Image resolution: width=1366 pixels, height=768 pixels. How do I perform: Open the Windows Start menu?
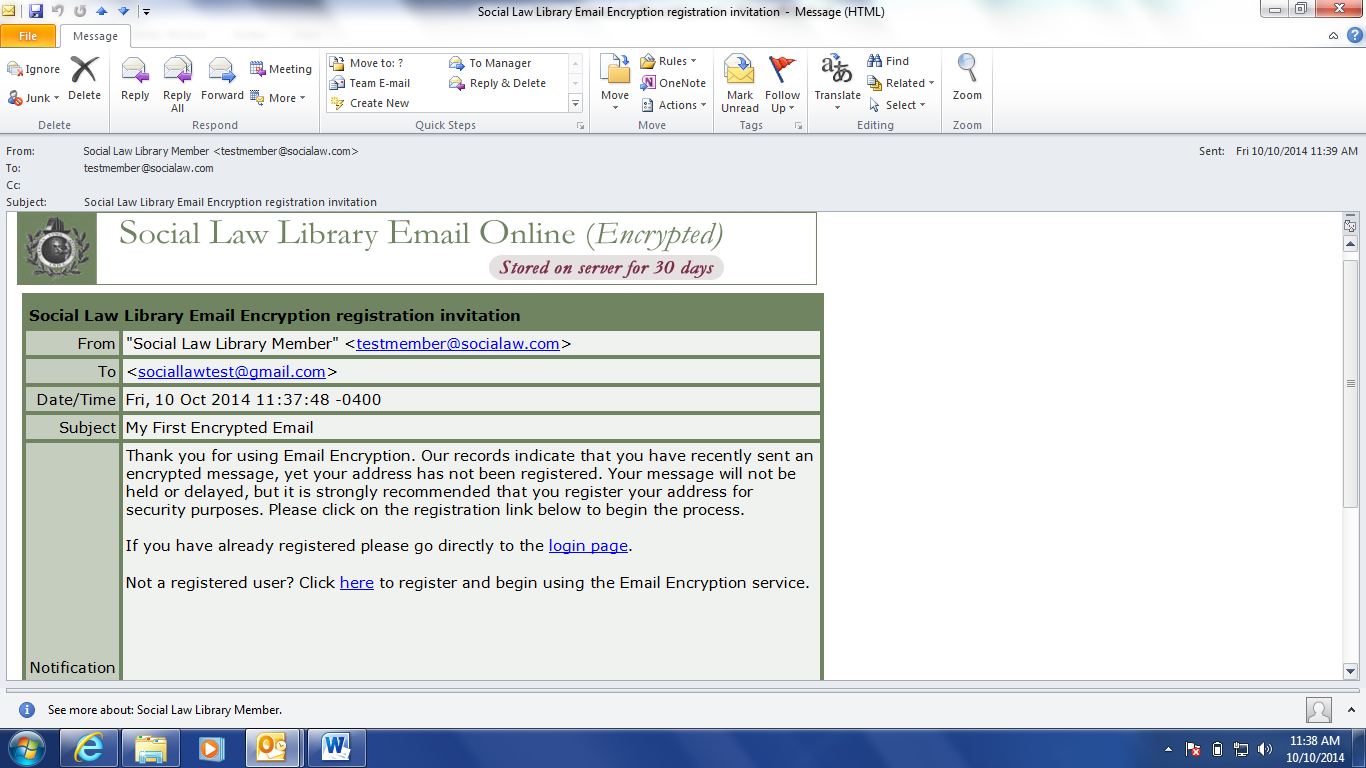coord(26,748)
